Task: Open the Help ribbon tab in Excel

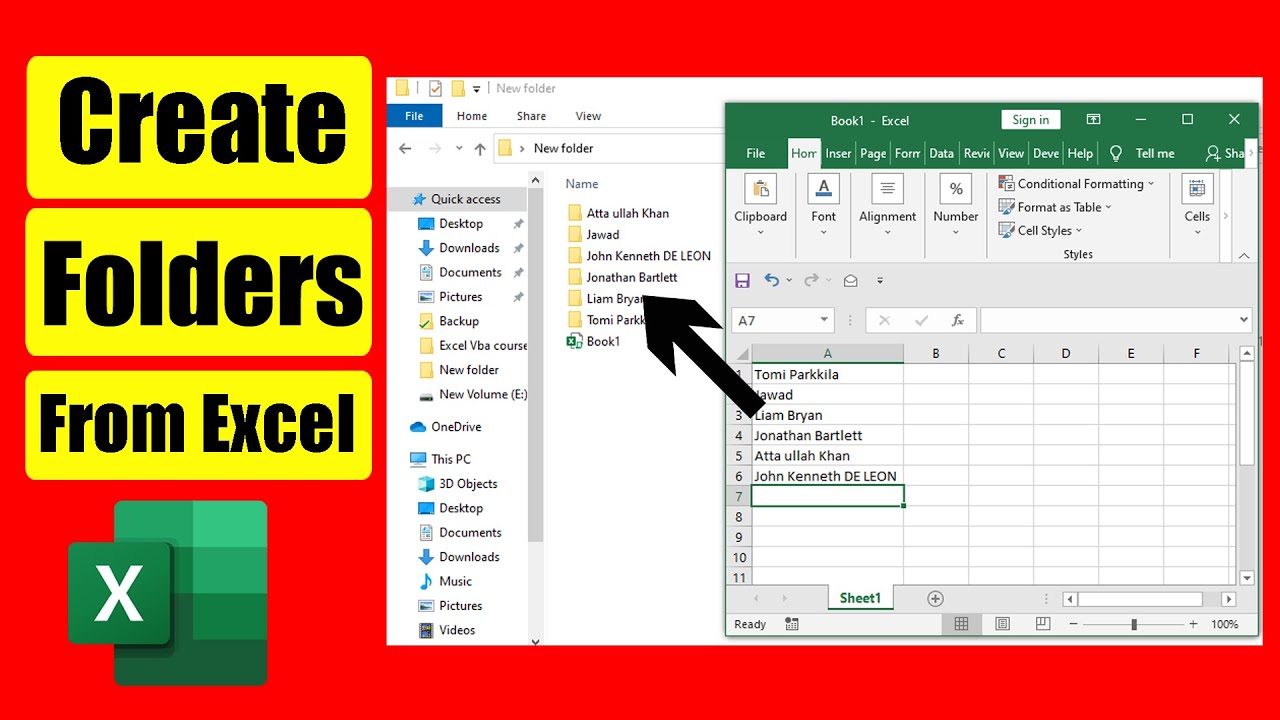Action: pyautogui.click(x=1080, y=153)
